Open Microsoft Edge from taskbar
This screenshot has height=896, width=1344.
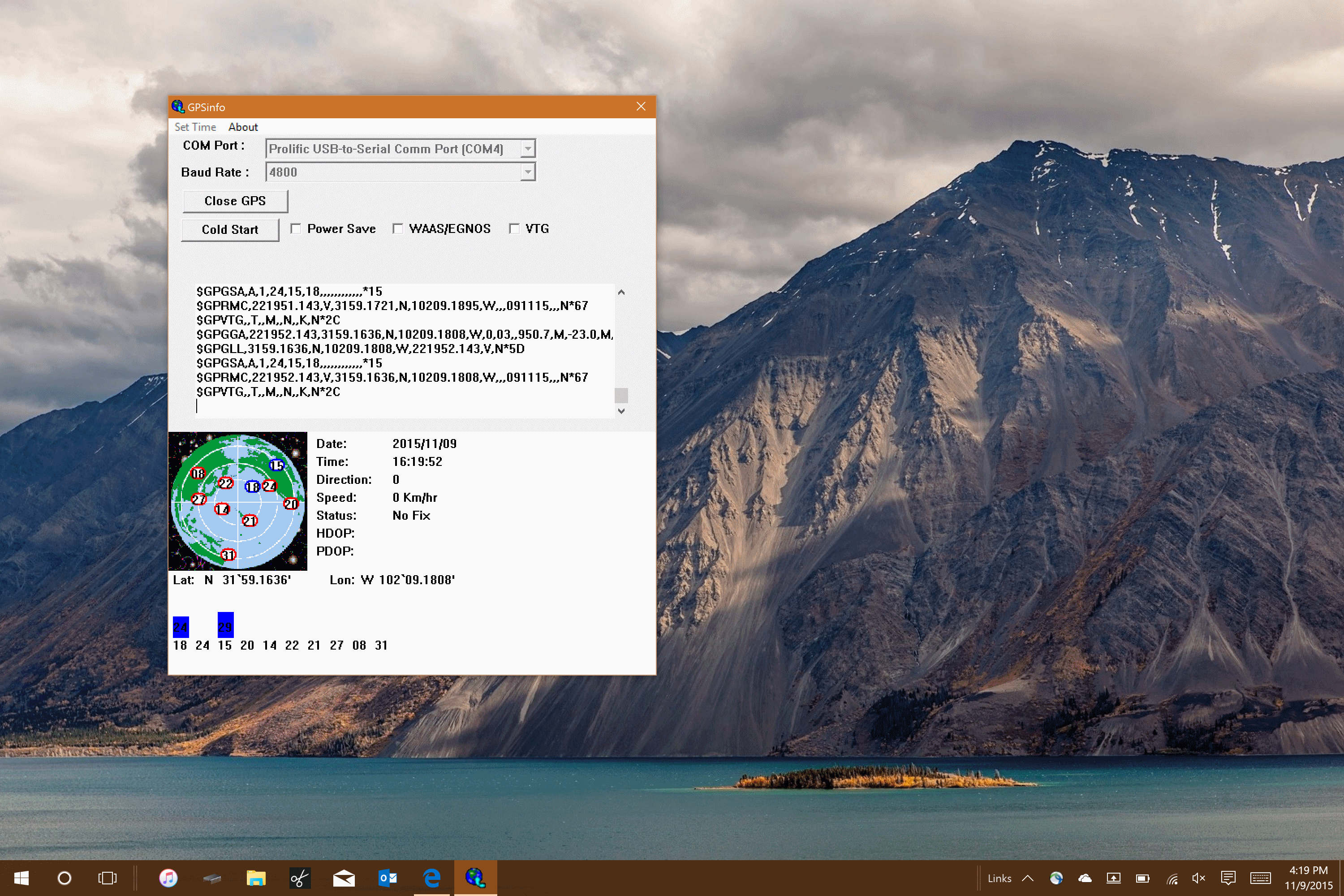click(431, 878)
